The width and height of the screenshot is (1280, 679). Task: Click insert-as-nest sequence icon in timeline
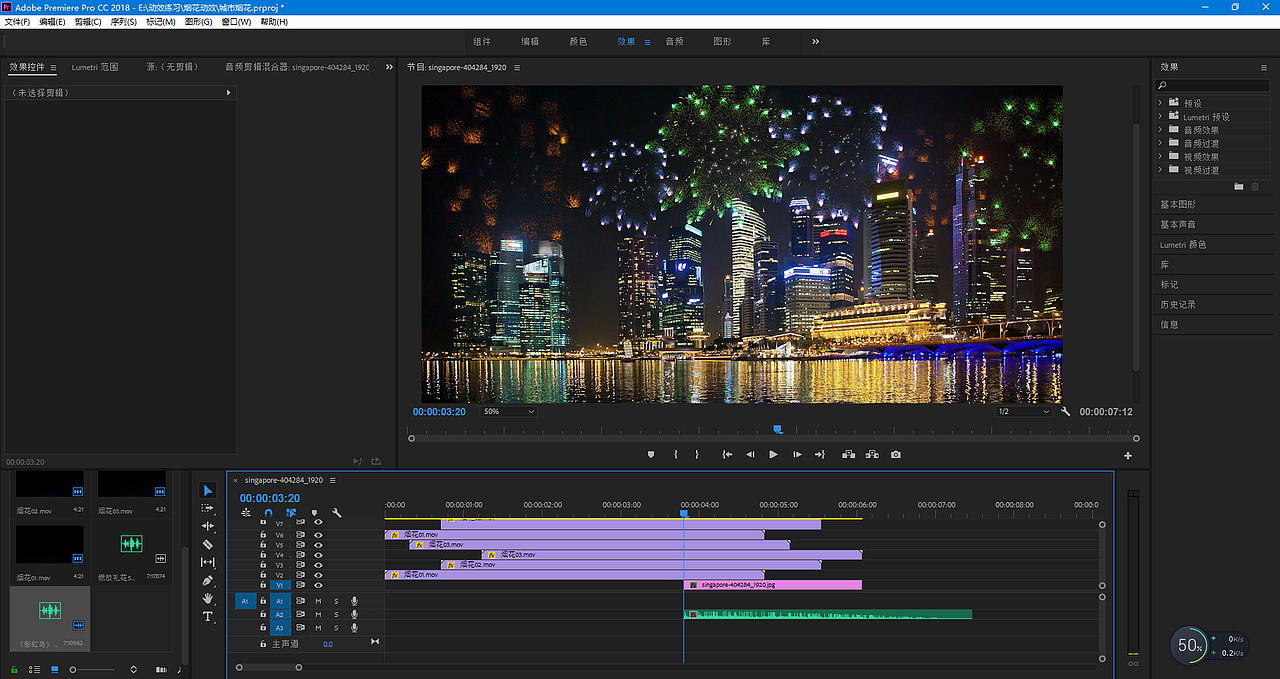pyautogui.click(x=246, y=512)
